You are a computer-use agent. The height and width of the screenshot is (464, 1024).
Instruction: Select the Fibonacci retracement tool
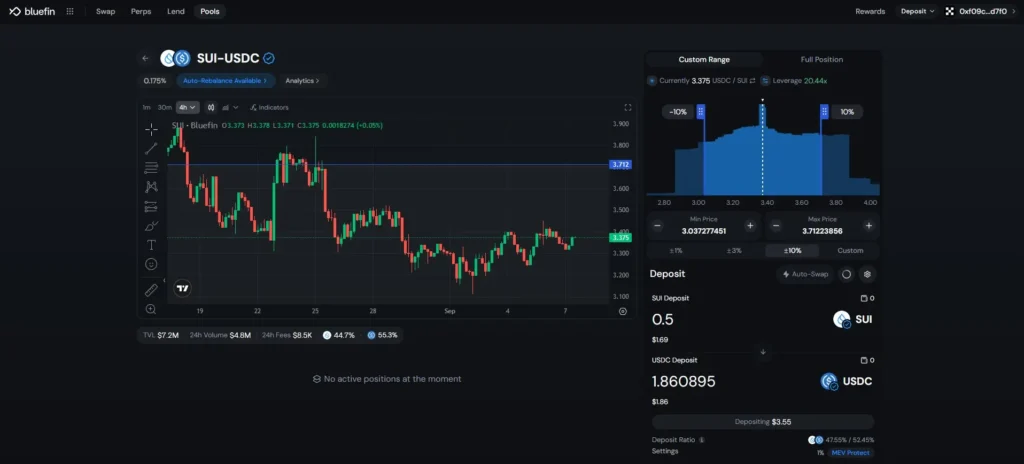151,168
